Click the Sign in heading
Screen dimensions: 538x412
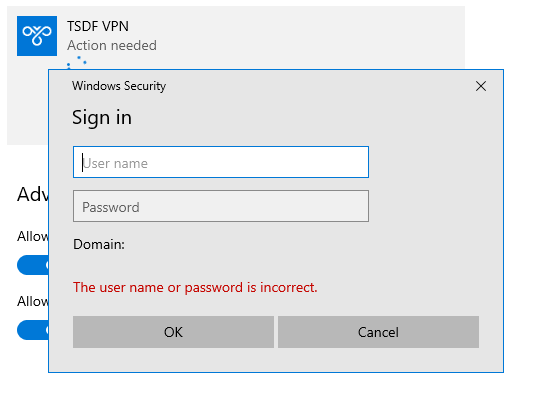102,118
